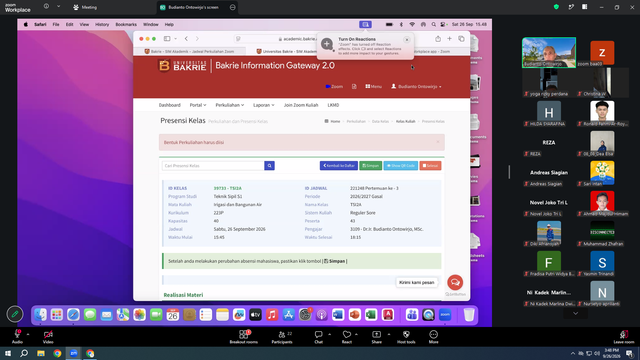
Task: Open File Explorer in Windows taskbar
Action: coord(41,353)
